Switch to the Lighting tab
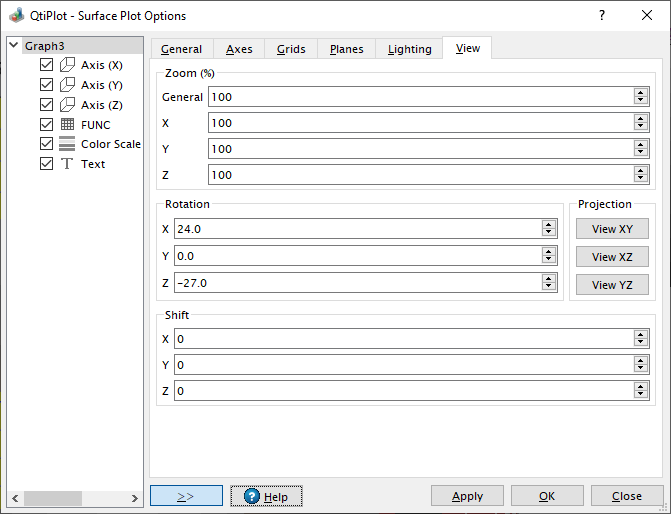Viewport: 671px width, 514px height. [409, 49]
